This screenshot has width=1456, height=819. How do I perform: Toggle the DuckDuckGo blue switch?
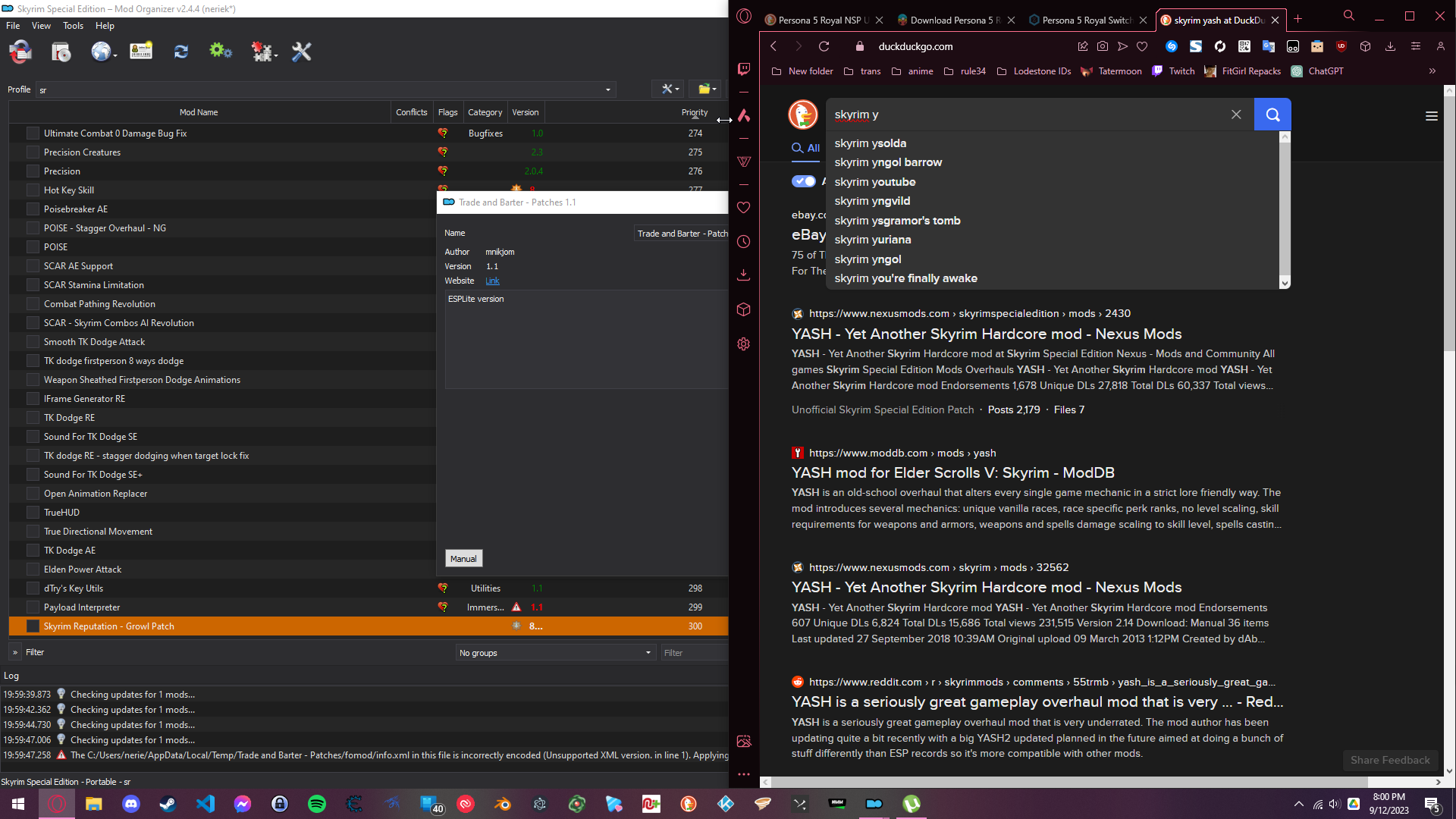point(803,181)
